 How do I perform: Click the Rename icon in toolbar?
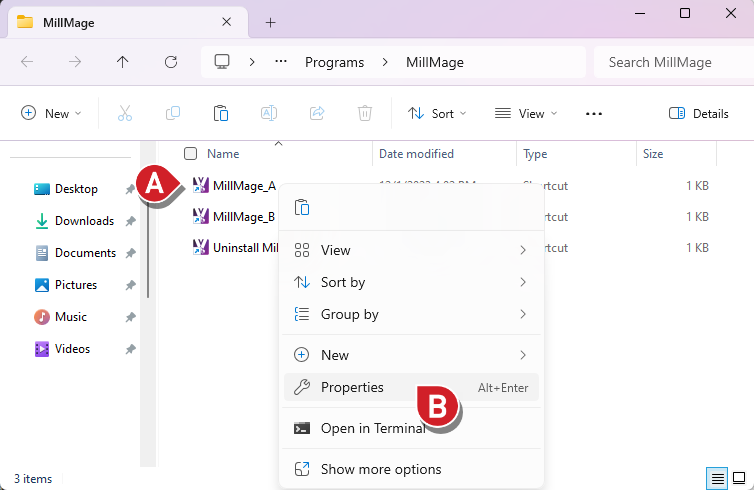point(269,113)
